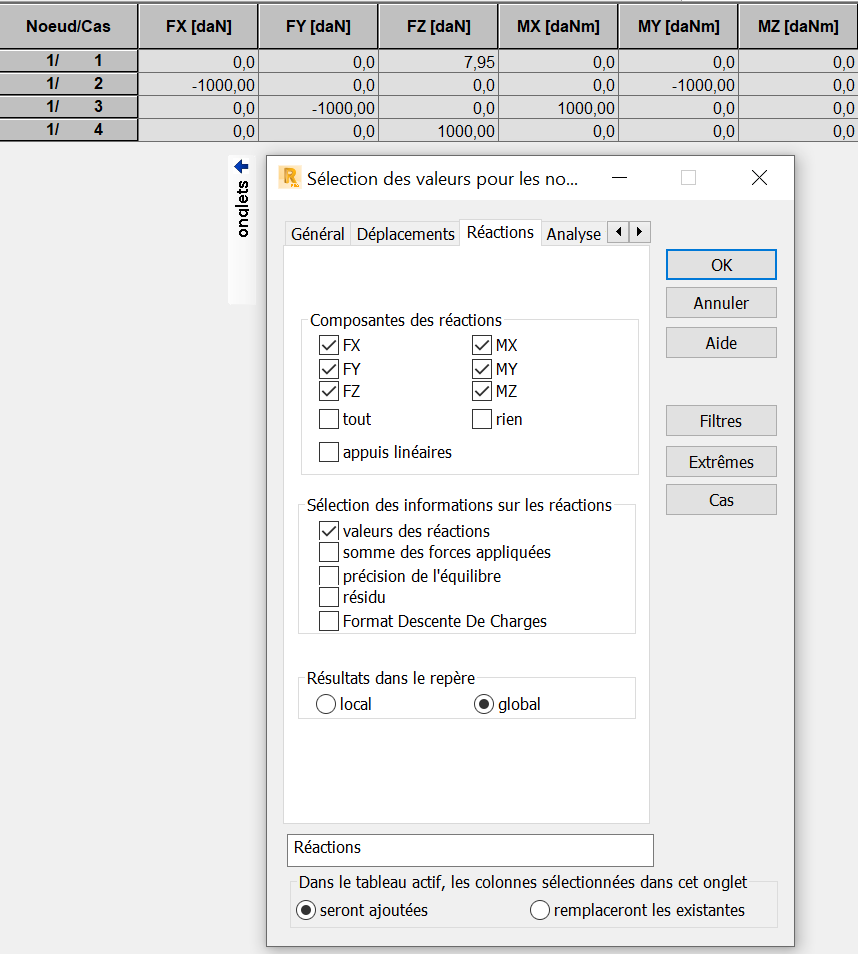The width and height of the screenshot is (858, 954).
Task: Click the Noeud/Cas column header
Action: 69,26
